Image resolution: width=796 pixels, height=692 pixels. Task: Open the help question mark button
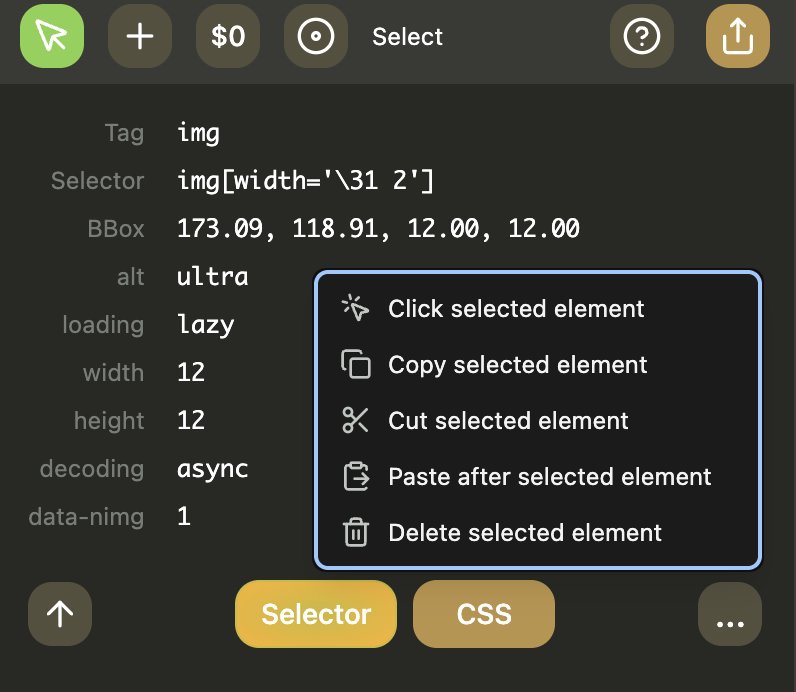point(642,36)
